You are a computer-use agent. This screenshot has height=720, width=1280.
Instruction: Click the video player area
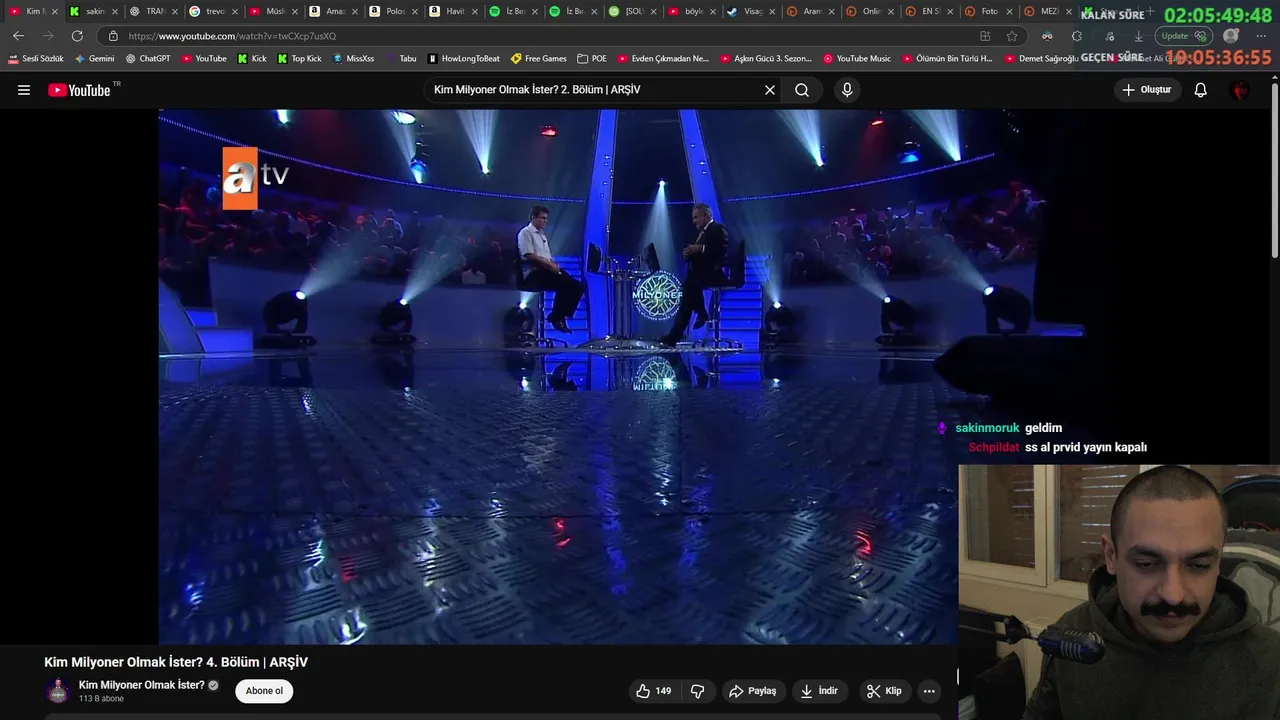coord(558,377)
